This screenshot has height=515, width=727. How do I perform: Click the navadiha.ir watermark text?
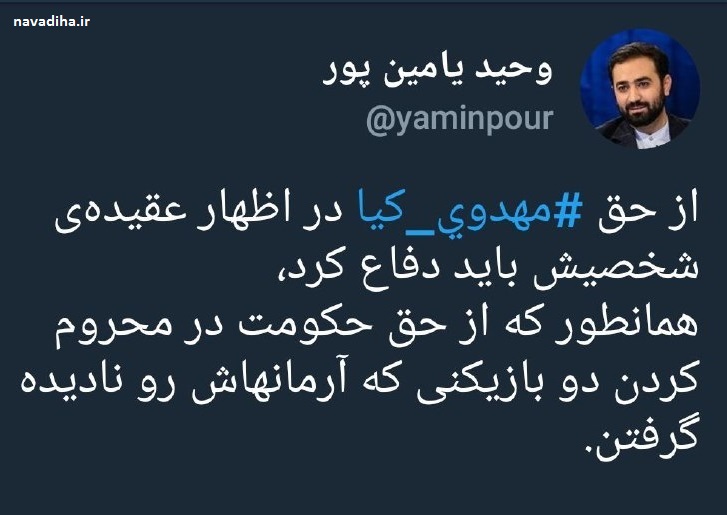pyautogui.click(x=52, y=21)
